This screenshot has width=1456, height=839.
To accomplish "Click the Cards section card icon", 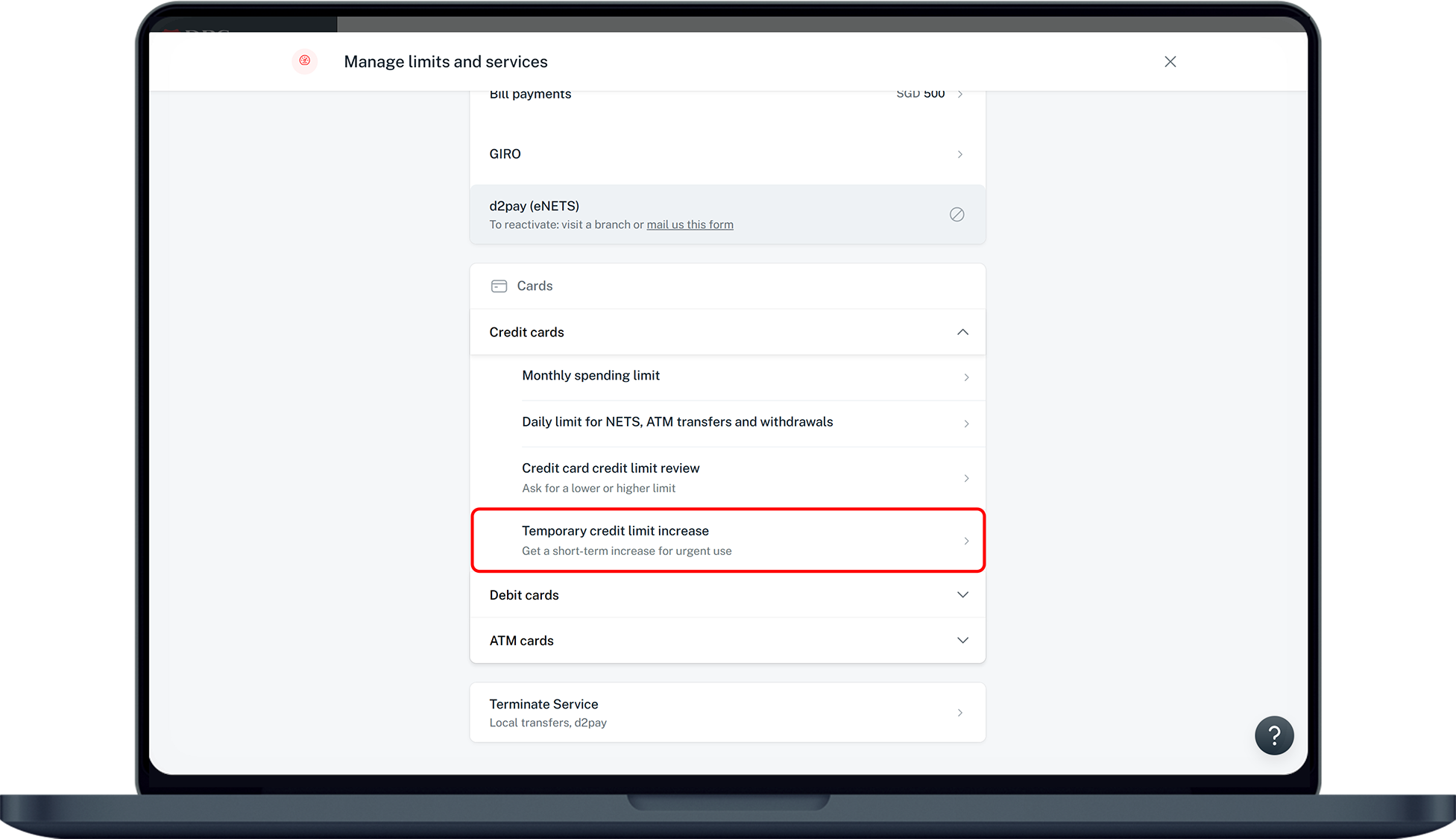I will point(499,286).
